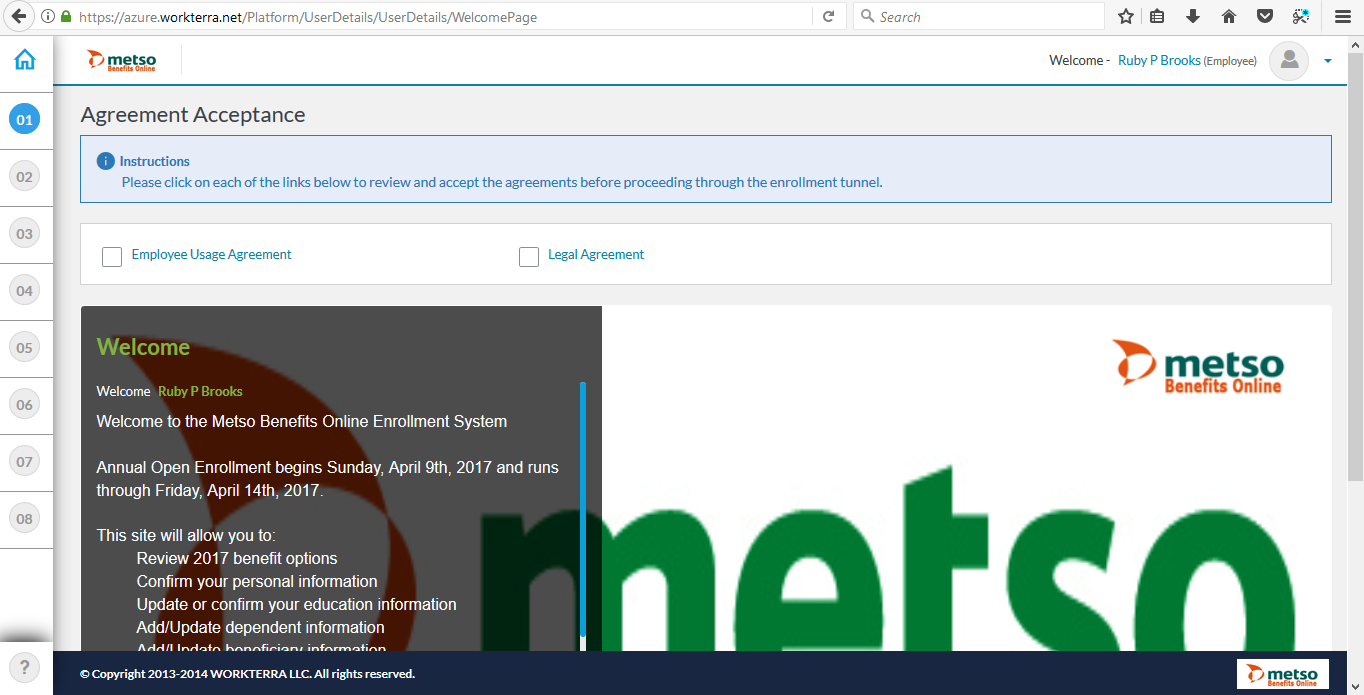Viewport: 1364px width, 695px height.
Task: Select step 06 in the sidebar
Action: (x=24, y=405)
